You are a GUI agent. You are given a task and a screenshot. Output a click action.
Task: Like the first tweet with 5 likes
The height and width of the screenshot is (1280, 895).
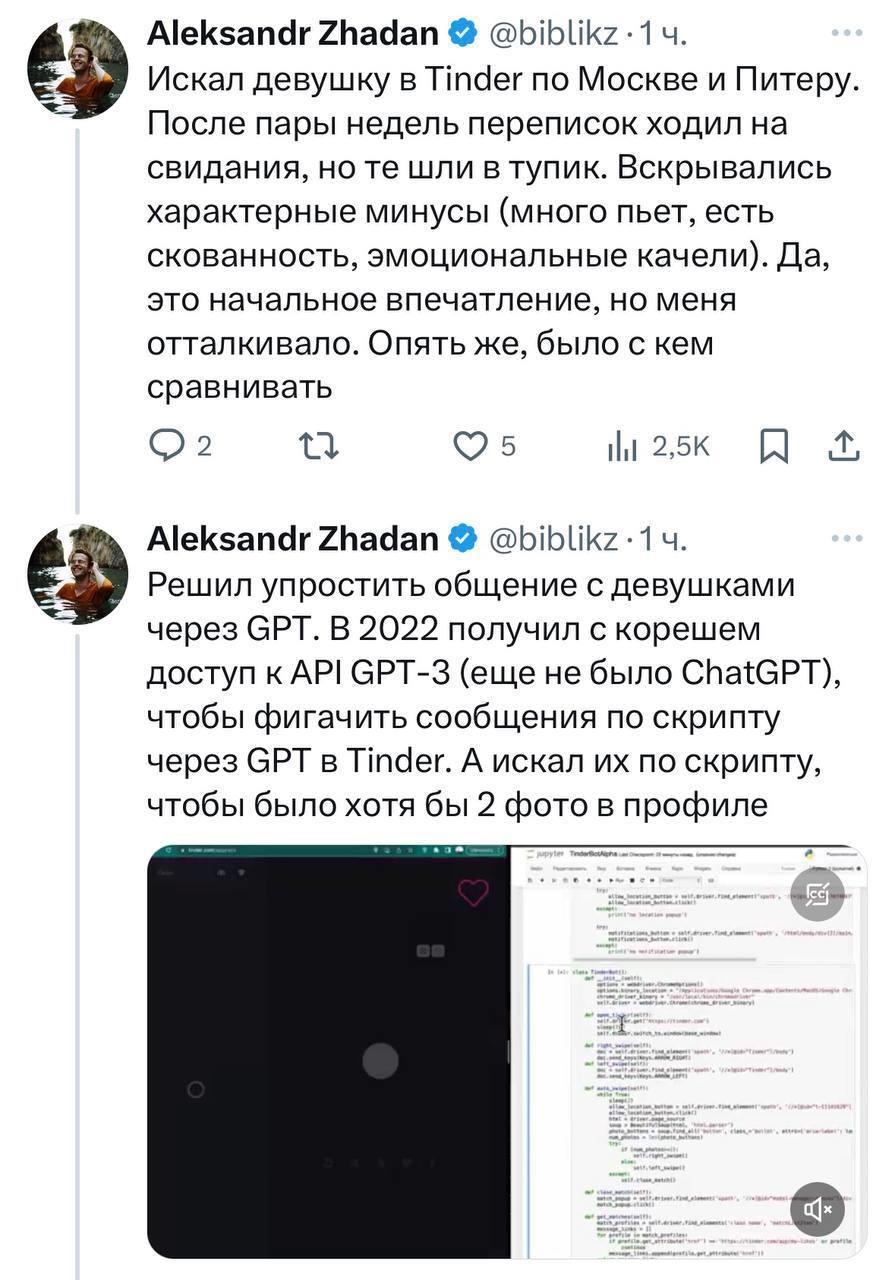coord(471,447)
